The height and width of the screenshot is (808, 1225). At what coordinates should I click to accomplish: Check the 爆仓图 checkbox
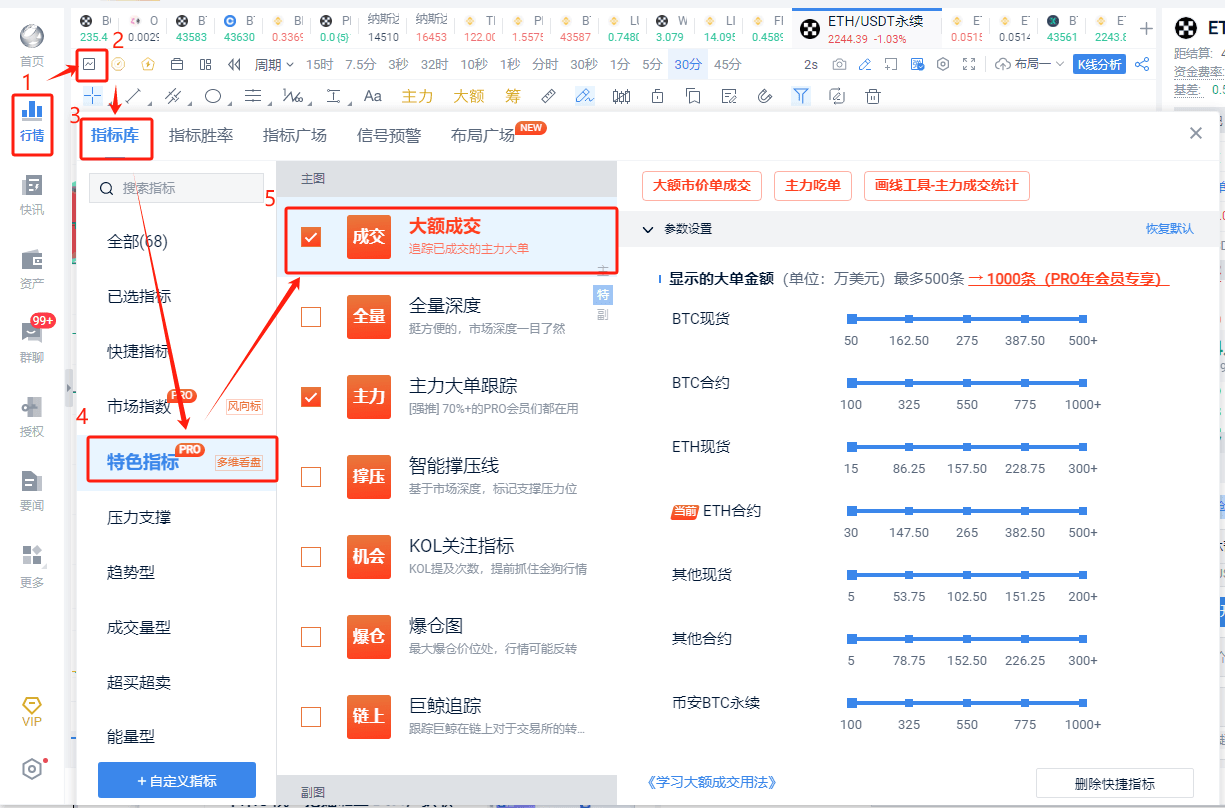point(311,636)
